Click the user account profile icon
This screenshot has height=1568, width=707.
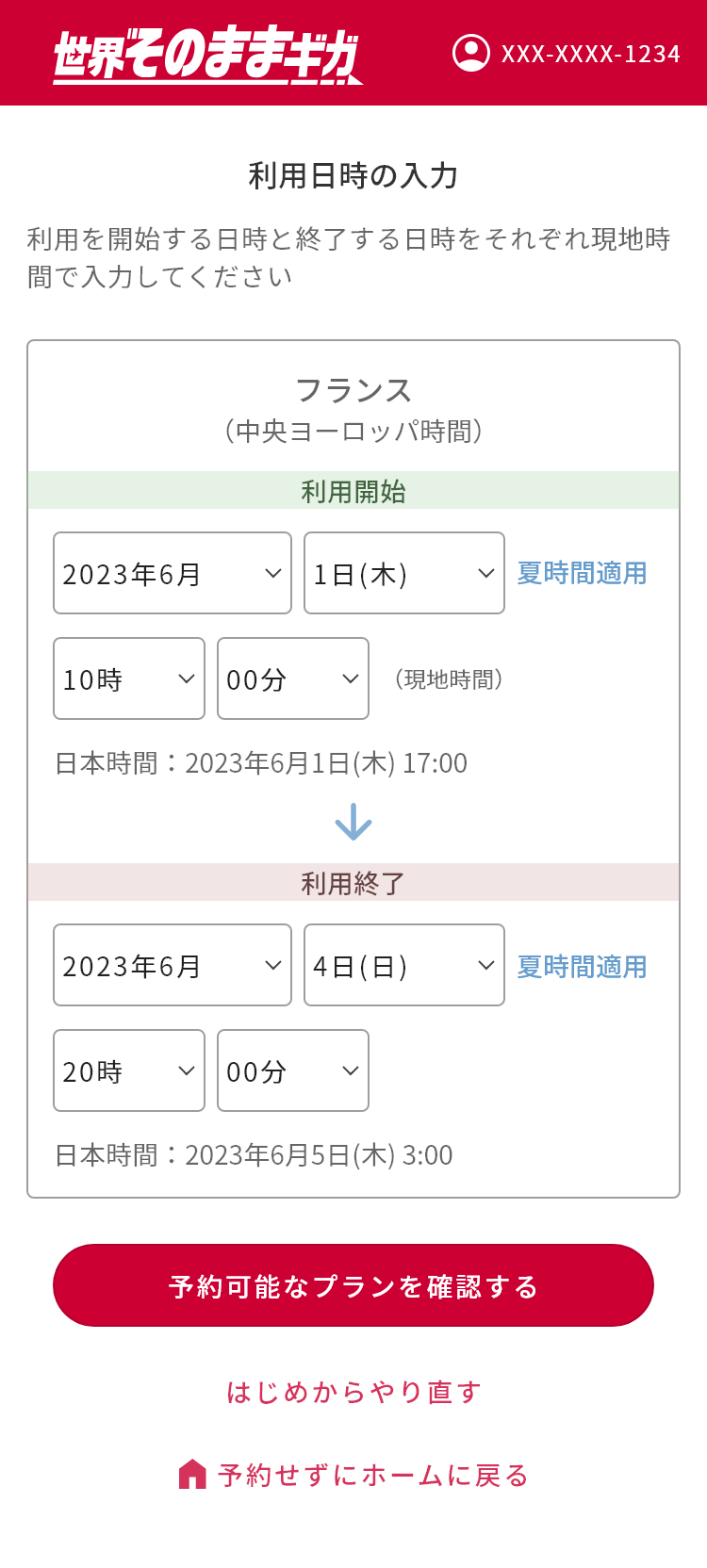tap(471, 53)
